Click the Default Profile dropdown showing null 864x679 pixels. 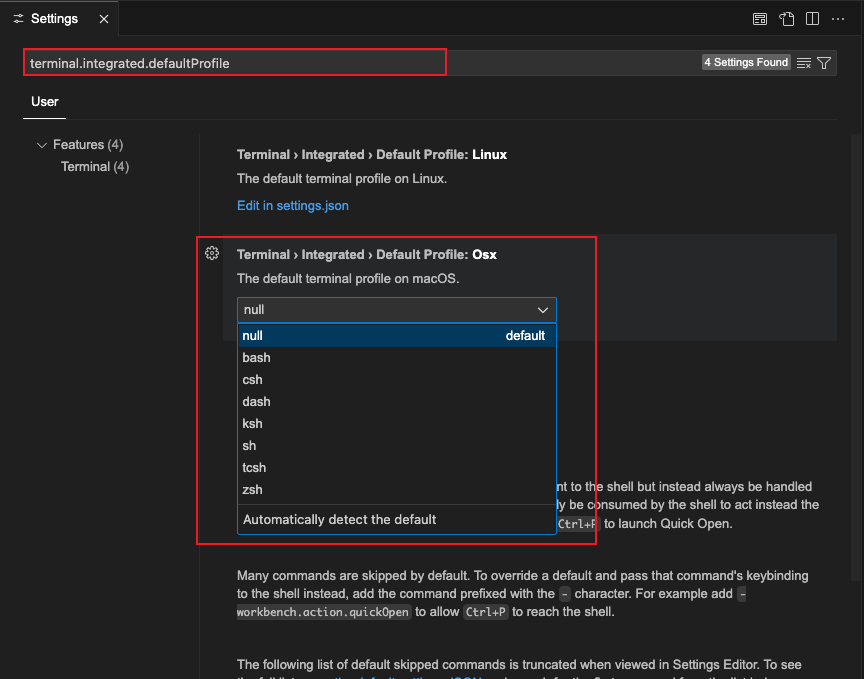[x=396, y=310]
